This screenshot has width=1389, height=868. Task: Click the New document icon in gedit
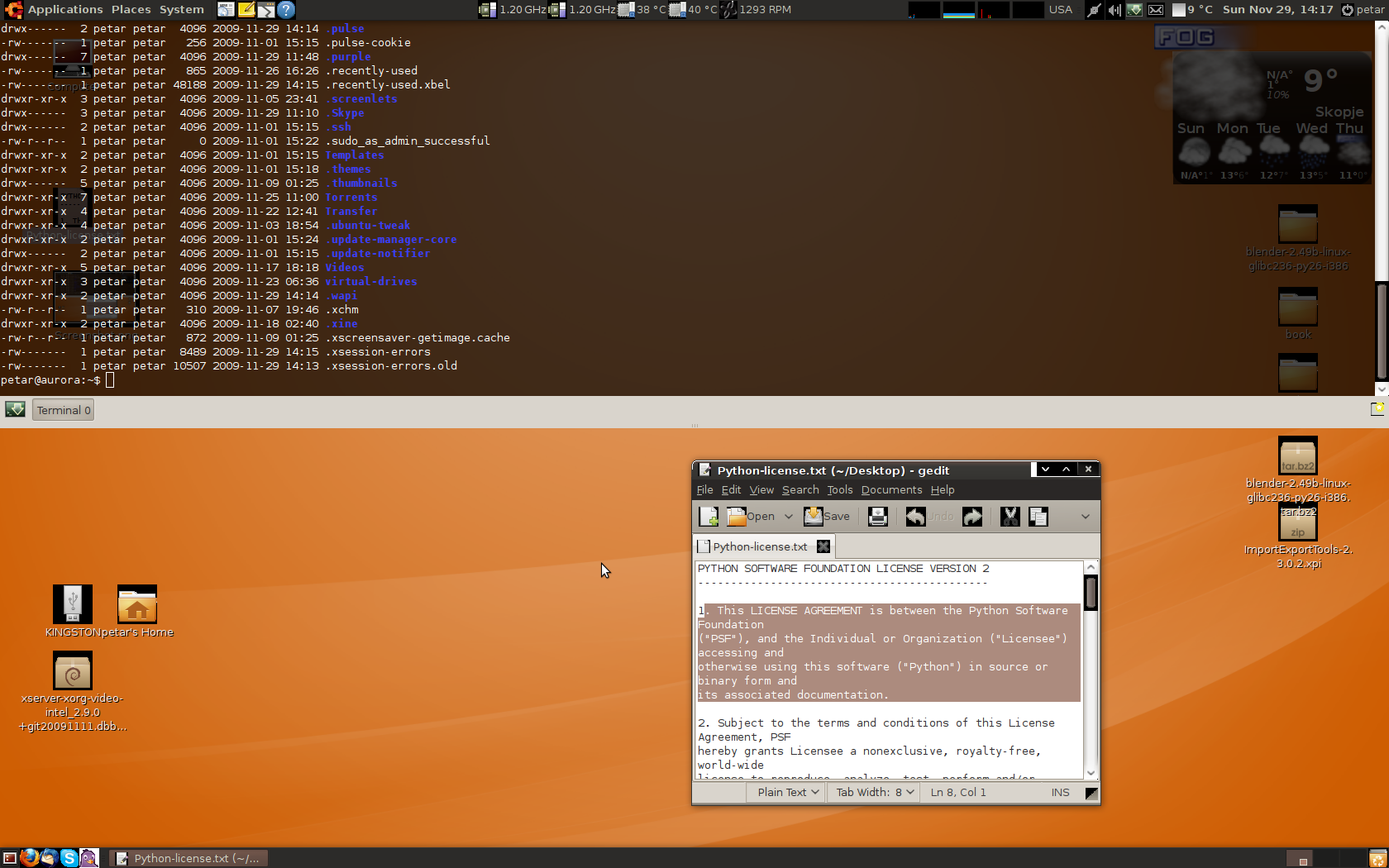709,517
